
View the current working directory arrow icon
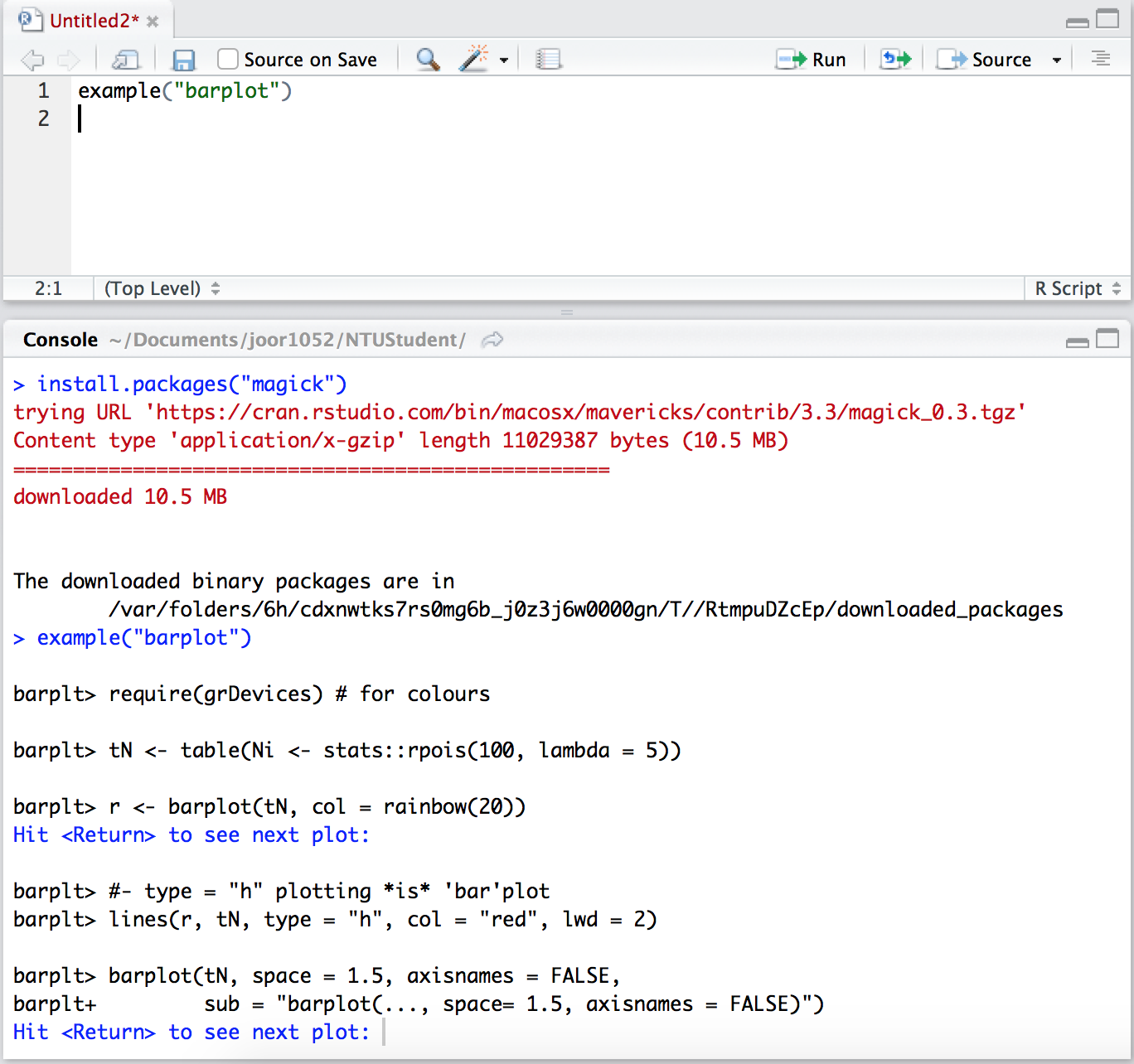click(492, 340)
